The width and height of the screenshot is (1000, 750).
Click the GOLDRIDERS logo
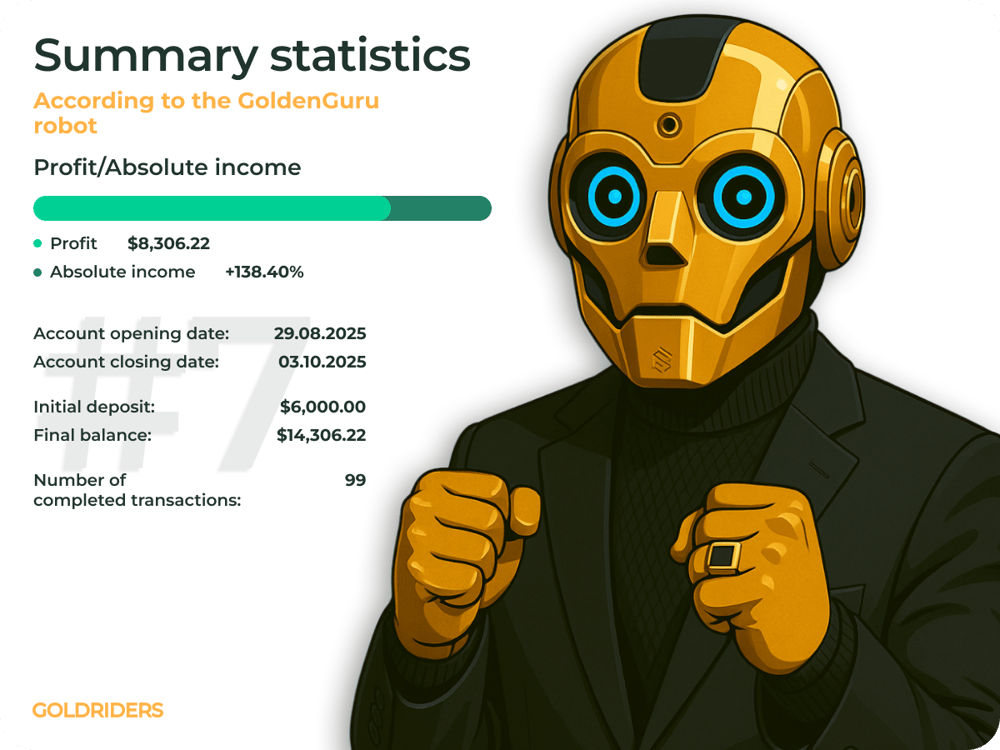point(98,710)
